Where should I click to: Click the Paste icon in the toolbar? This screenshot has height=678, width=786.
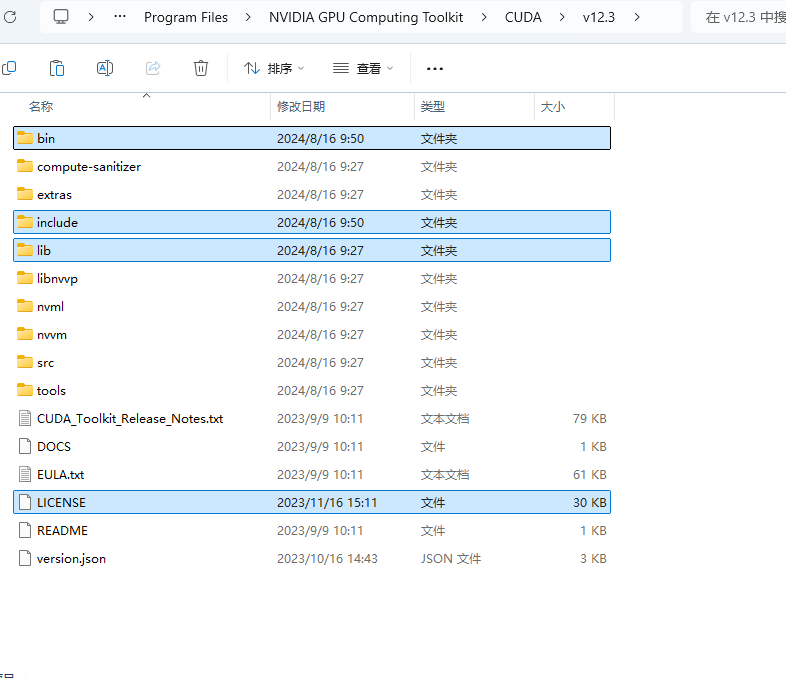57,68
